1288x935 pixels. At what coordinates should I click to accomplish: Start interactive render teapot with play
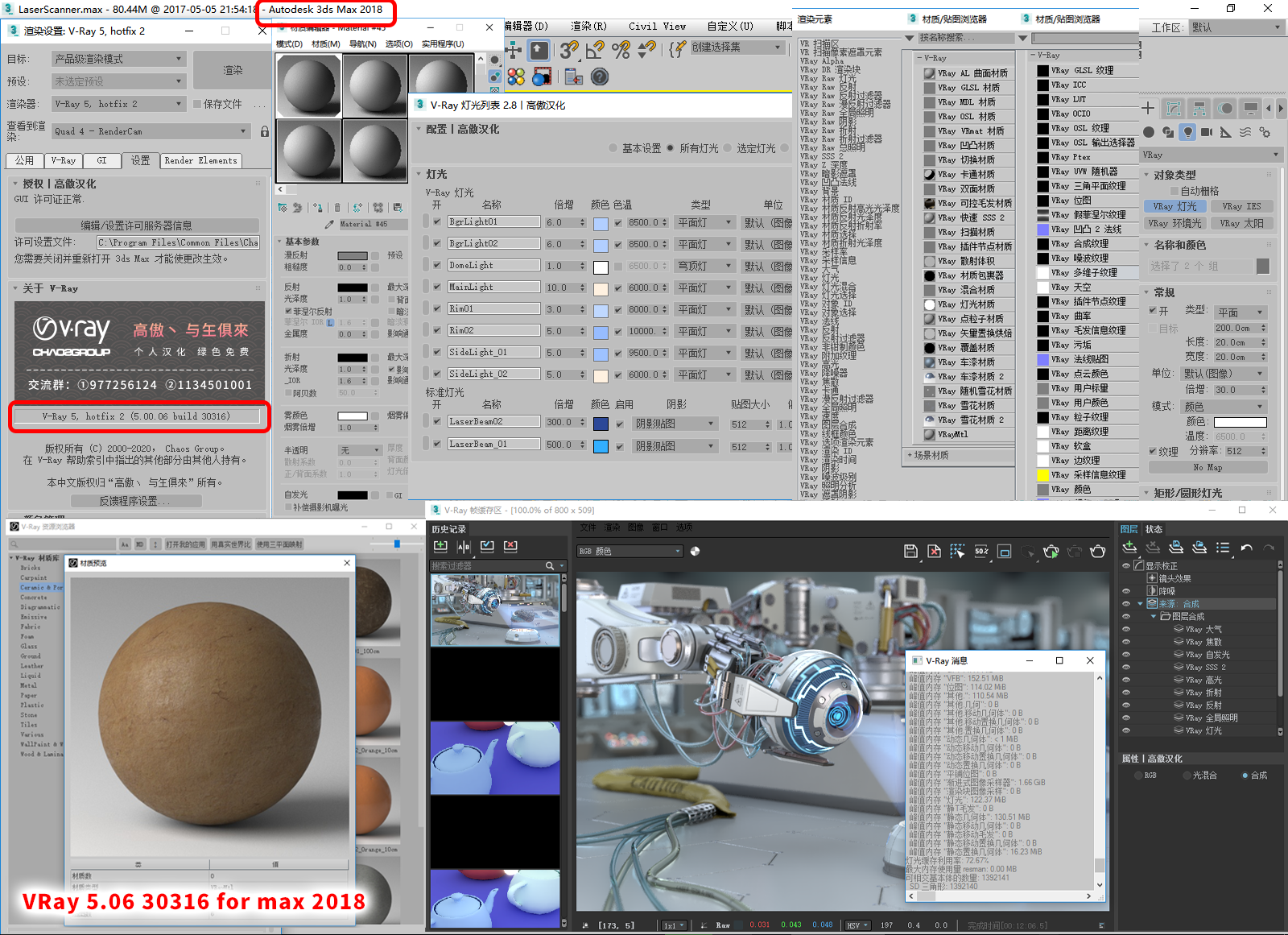coord(1051,551)
